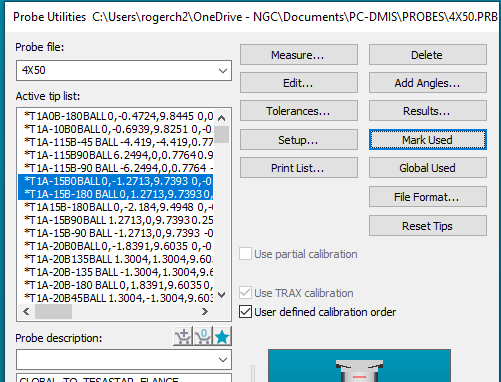Click the Reset Tips button
Image resolution: width=501 pixels, height=382 pixels.
428,226
